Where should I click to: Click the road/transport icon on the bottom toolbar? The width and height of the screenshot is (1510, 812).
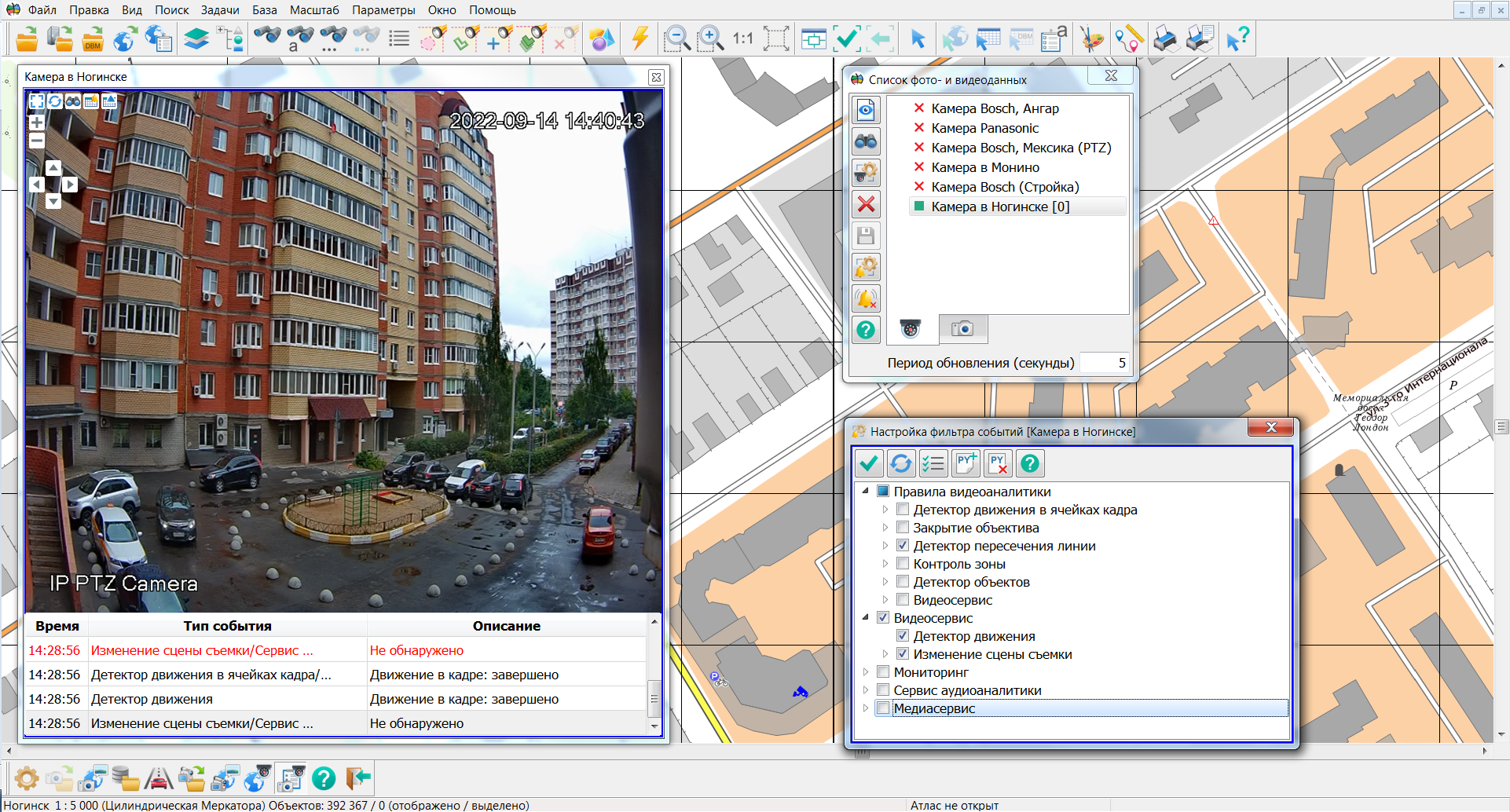pyautogui.click(x=160, y=777)
